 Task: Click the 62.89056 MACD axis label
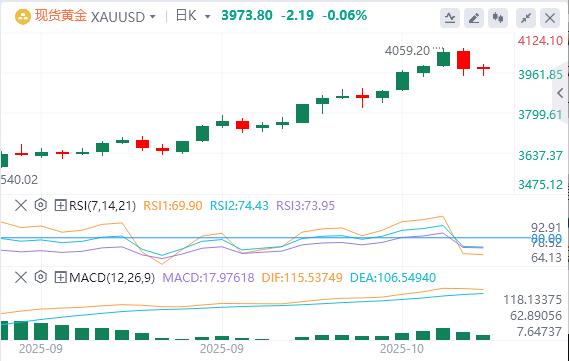pos(536,316)
